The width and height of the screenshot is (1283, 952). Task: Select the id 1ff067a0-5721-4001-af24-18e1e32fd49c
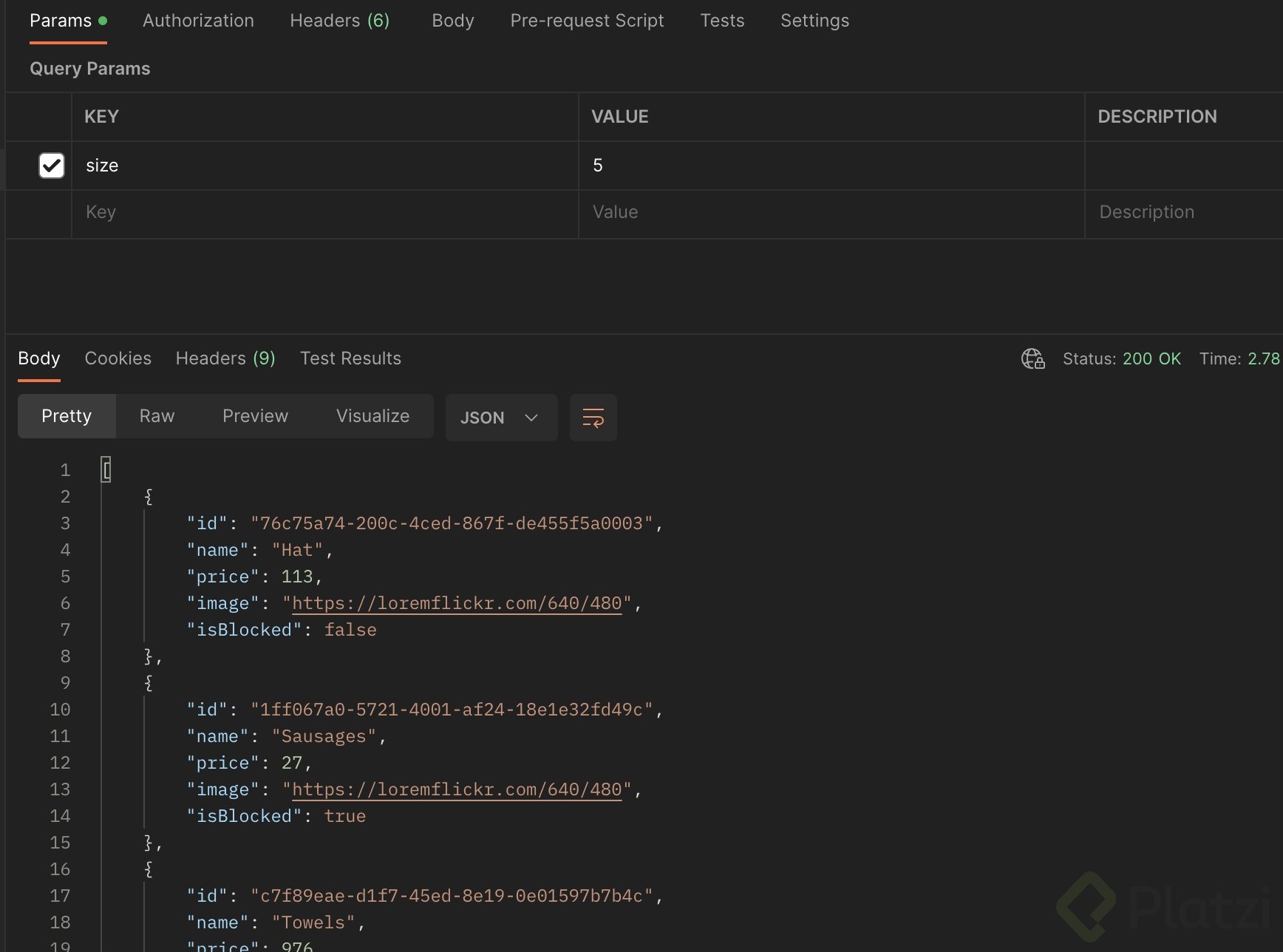pos(452,710)
